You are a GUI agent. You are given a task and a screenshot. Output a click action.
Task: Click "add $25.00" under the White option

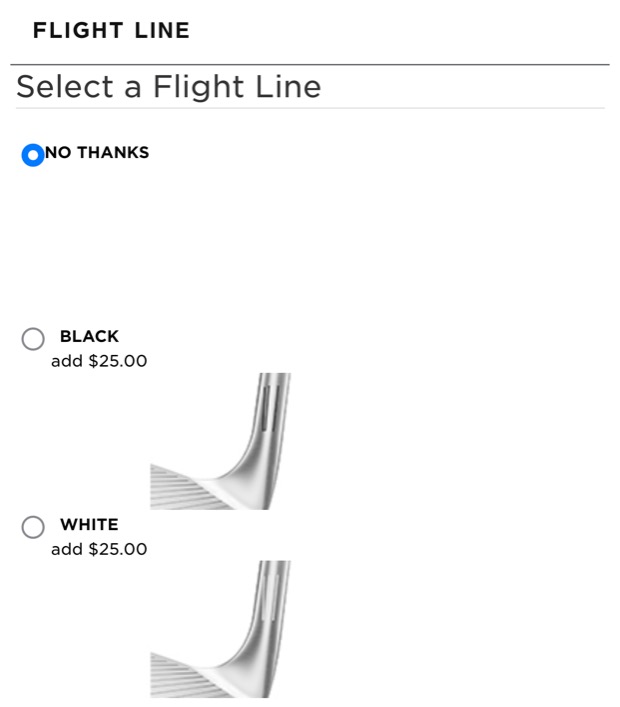coord(99,549)
